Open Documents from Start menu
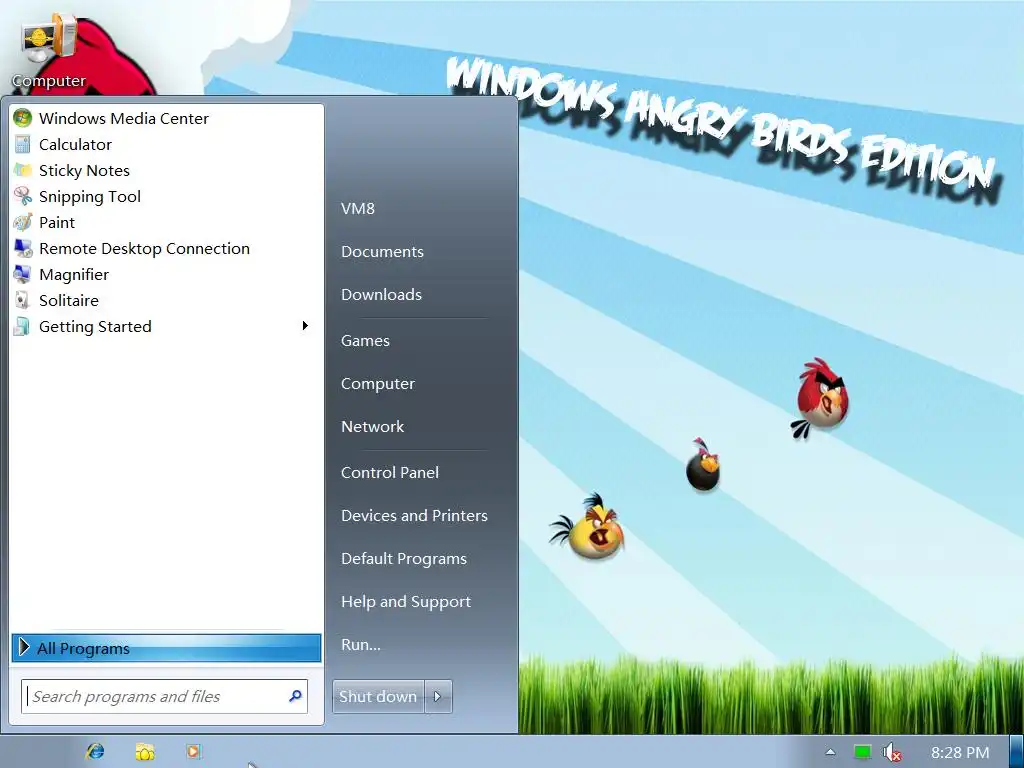 click(382, 251)
